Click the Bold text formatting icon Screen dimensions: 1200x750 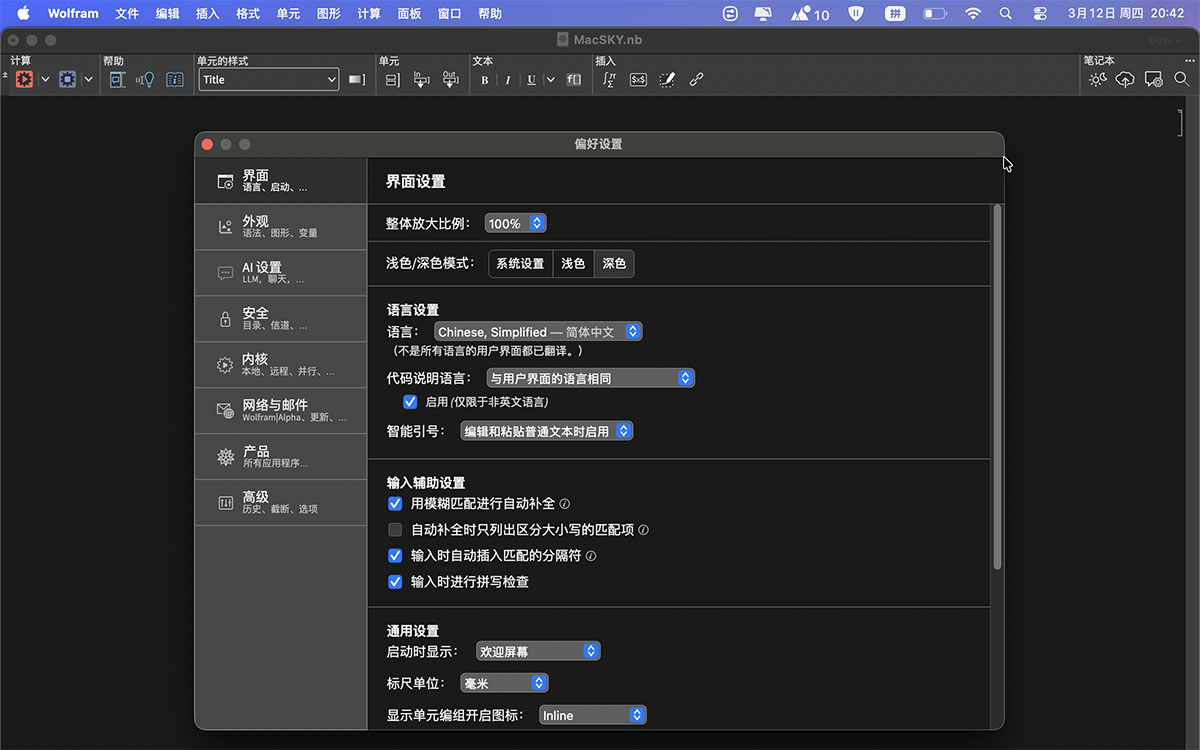pos(485,80)
